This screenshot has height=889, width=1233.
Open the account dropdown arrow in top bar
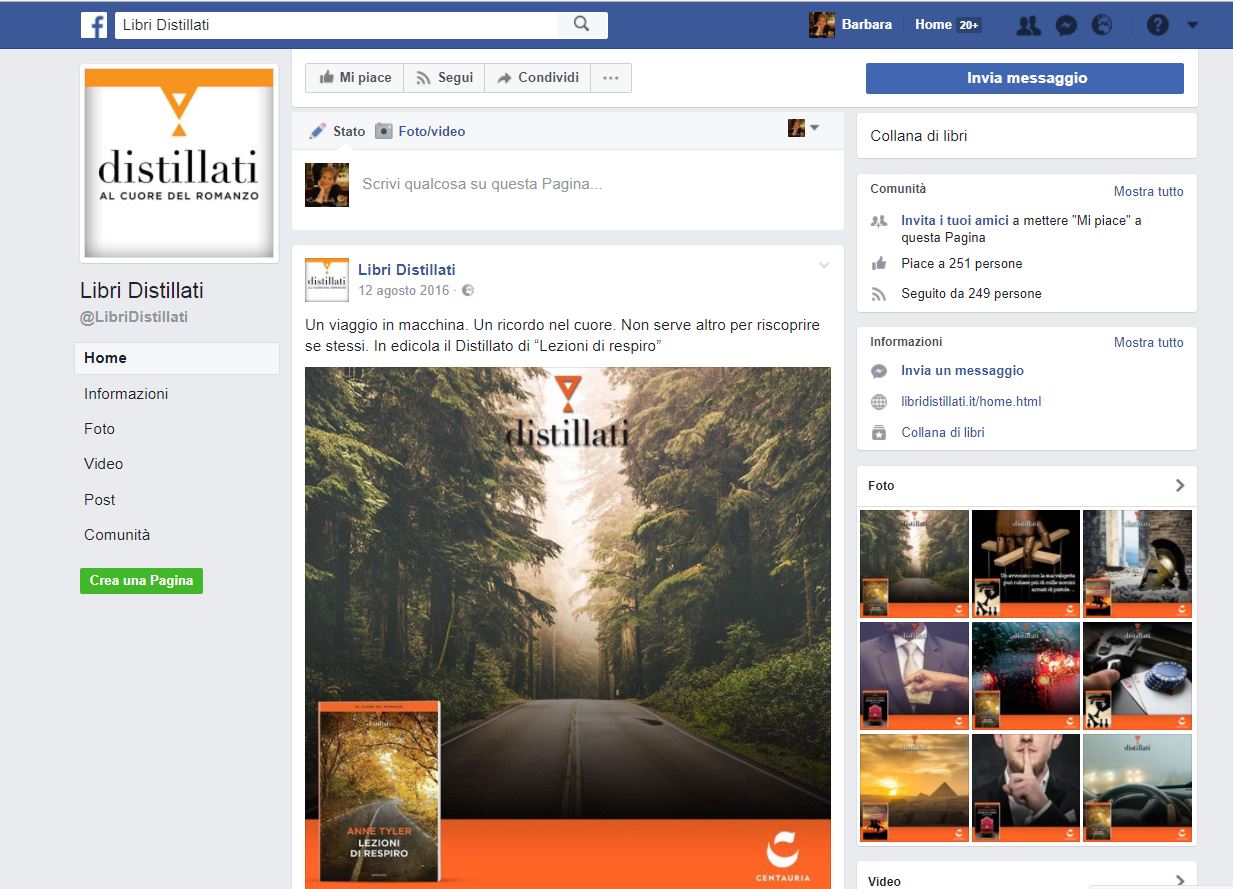1192,26
